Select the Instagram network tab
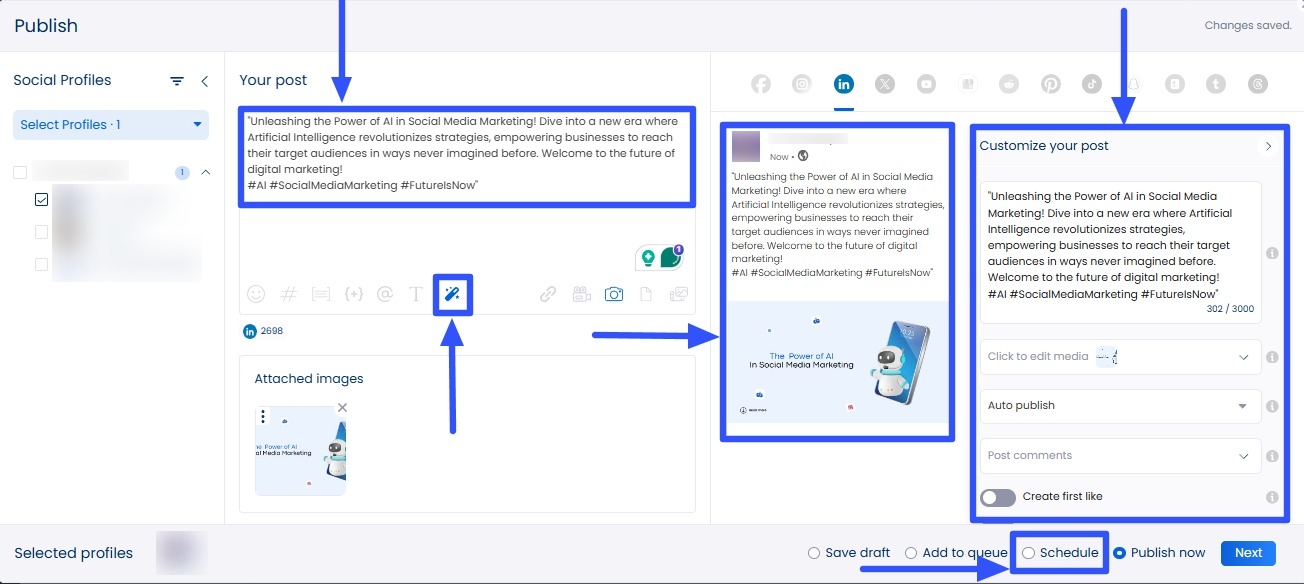This screenshot has width=1304, height=584. click(801, 84)
